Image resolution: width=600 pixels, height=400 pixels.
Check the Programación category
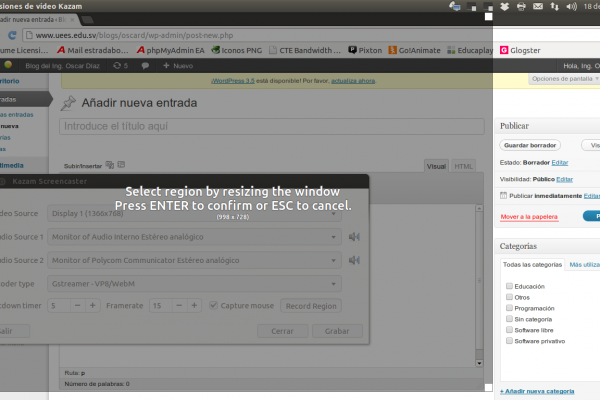point(509,308)
